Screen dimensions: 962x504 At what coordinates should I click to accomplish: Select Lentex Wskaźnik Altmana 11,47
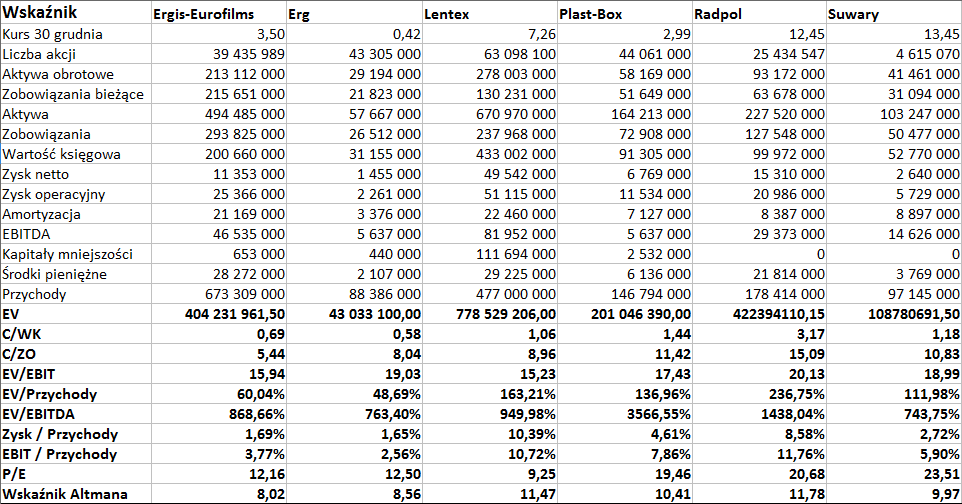tap(490, 494)
